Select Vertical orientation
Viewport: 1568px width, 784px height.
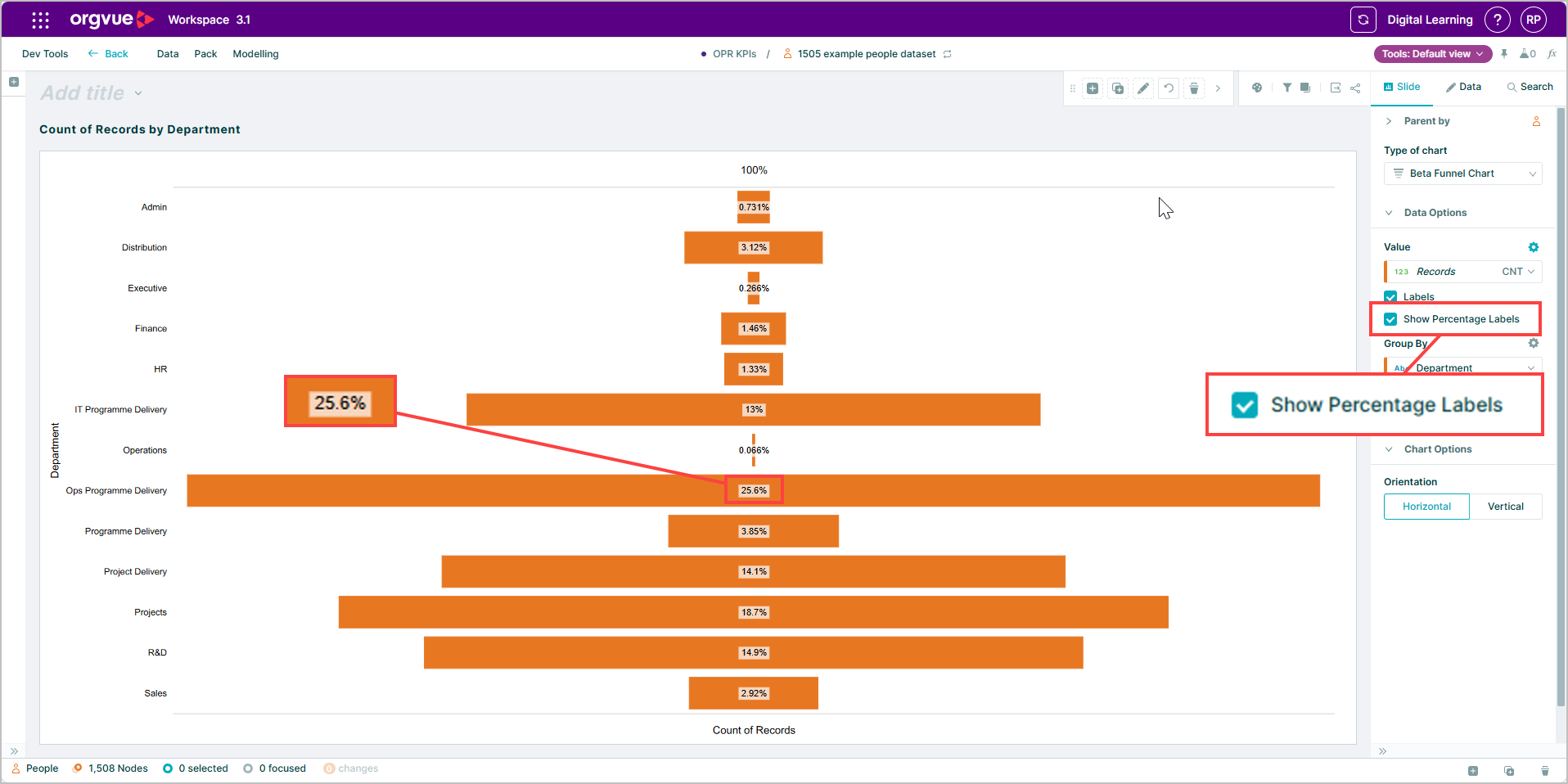click(1506, 507)
